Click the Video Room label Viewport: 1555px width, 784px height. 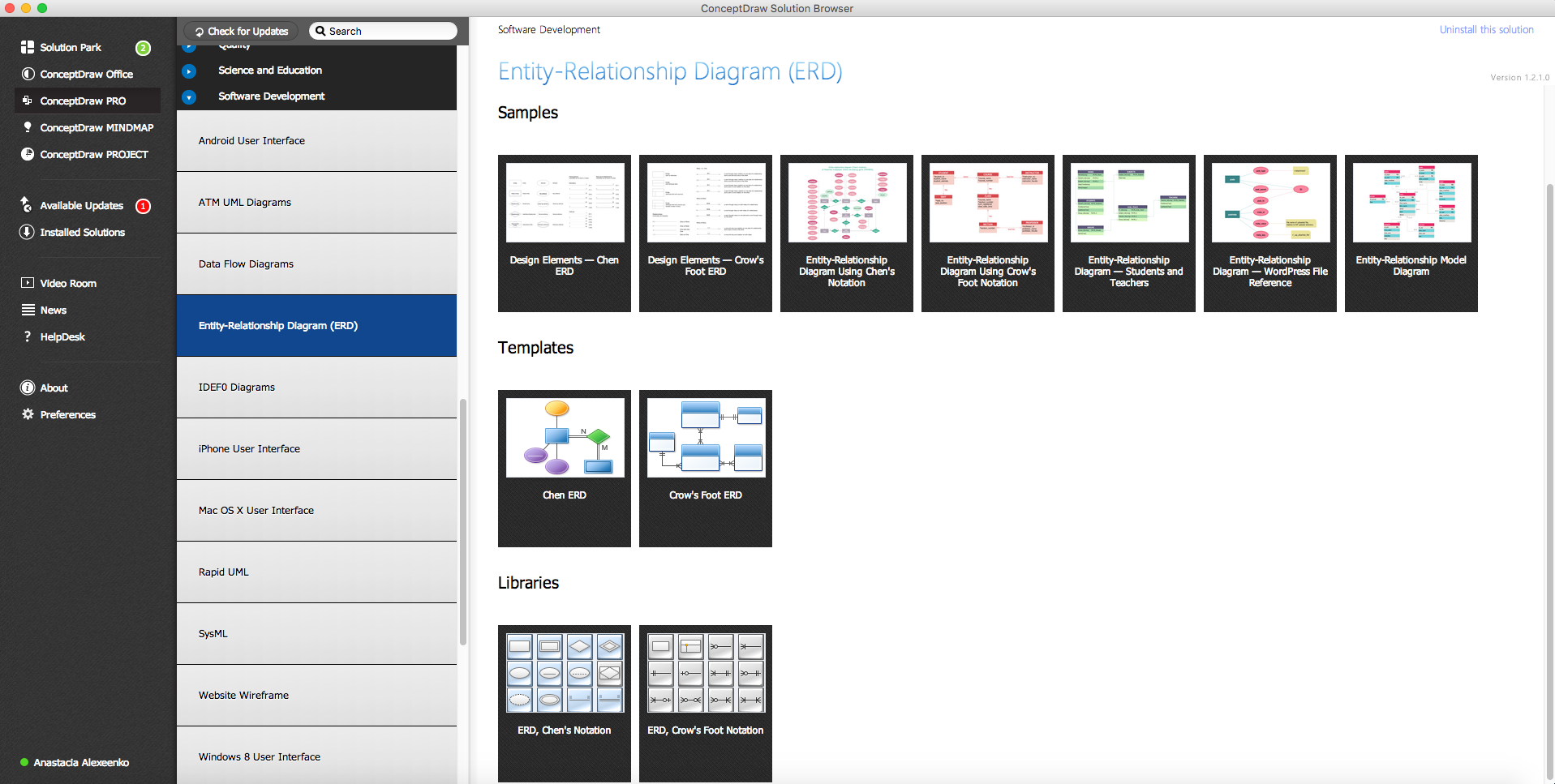click(x=68, y=283)
